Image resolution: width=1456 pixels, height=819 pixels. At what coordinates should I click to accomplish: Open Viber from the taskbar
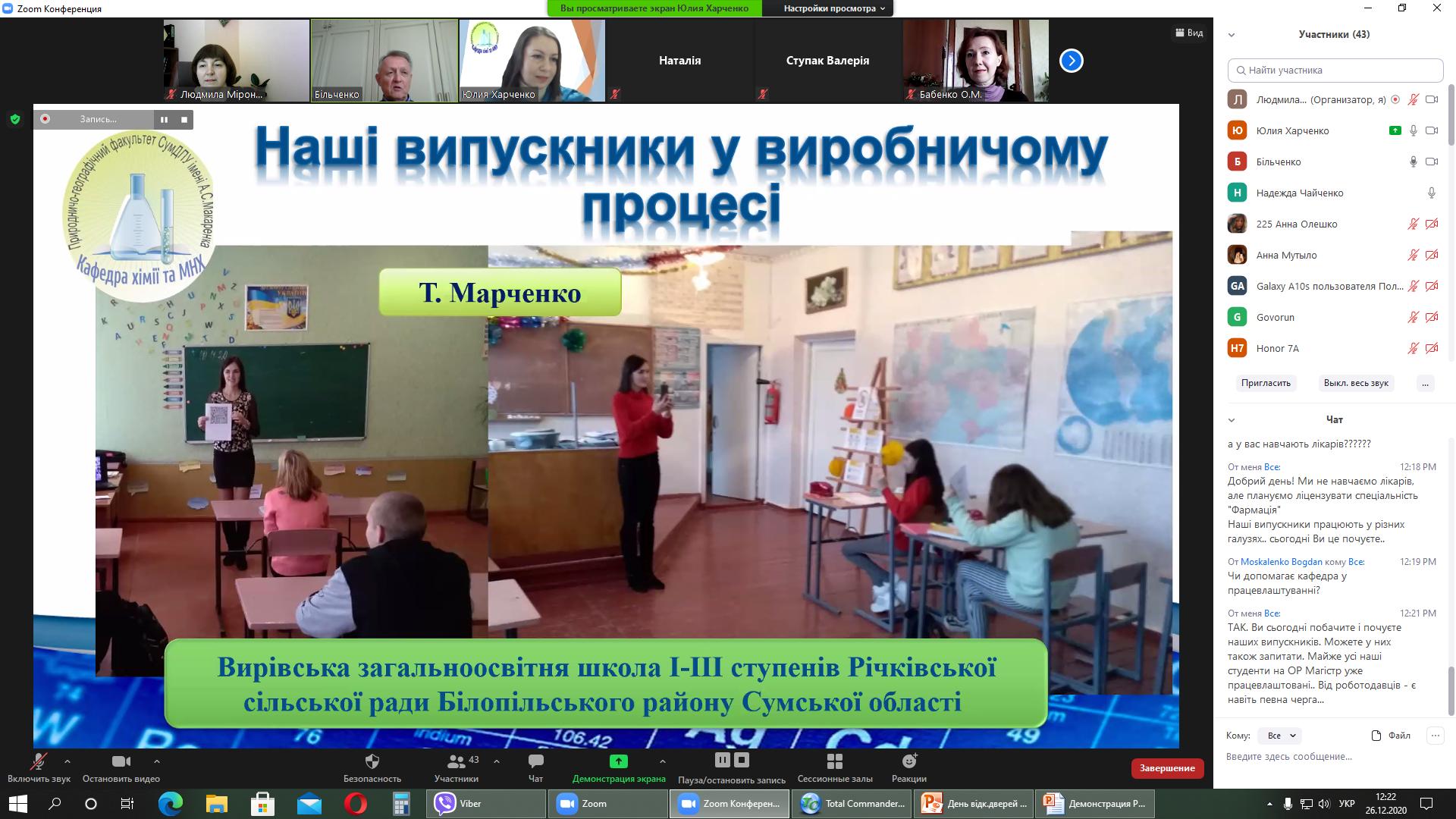[x=486, y=804]
